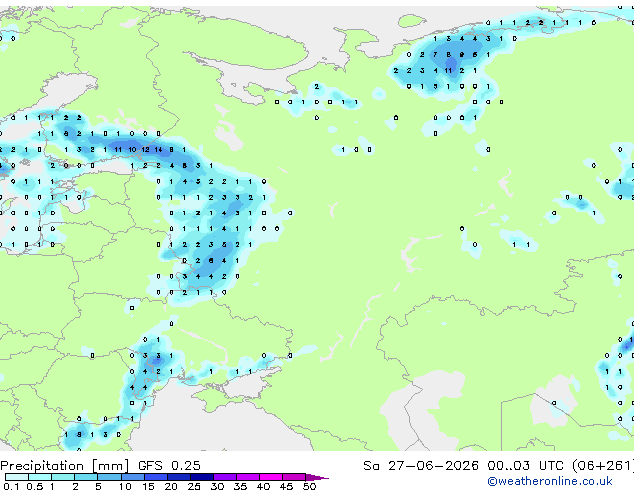The width and height of the screenshot is (634, 490).
Task: Click the legend scale label '50'
Action: (309, 486)
